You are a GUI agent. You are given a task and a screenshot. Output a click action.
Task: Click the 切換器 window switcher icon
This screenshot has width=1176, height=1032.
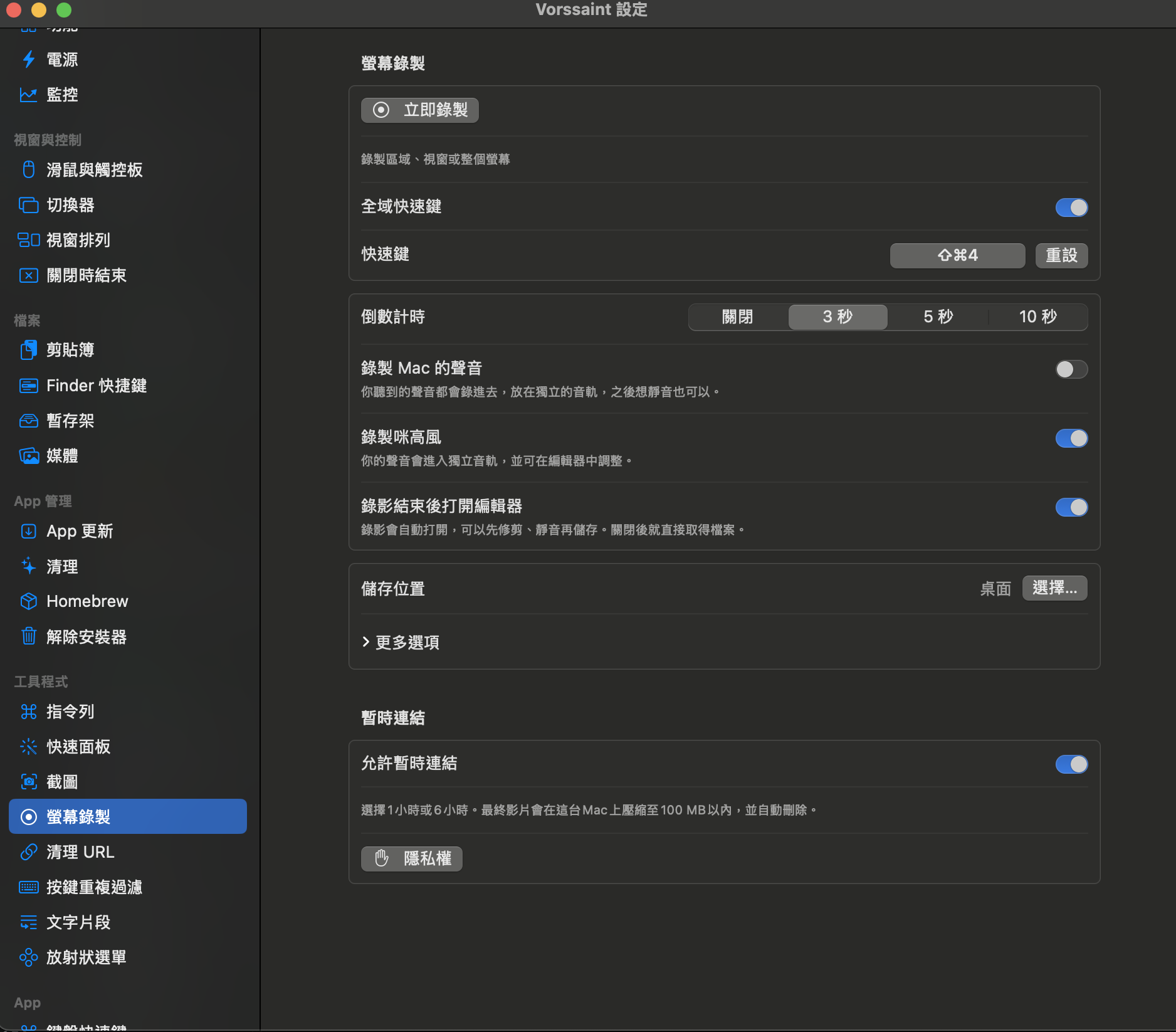(29, 205)
